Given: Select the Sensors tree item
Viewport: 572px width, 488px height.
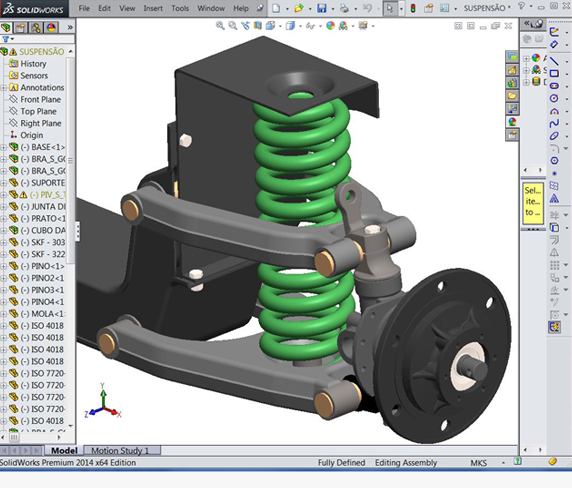Looking at the screenshot, I should [x=29, y=76].
